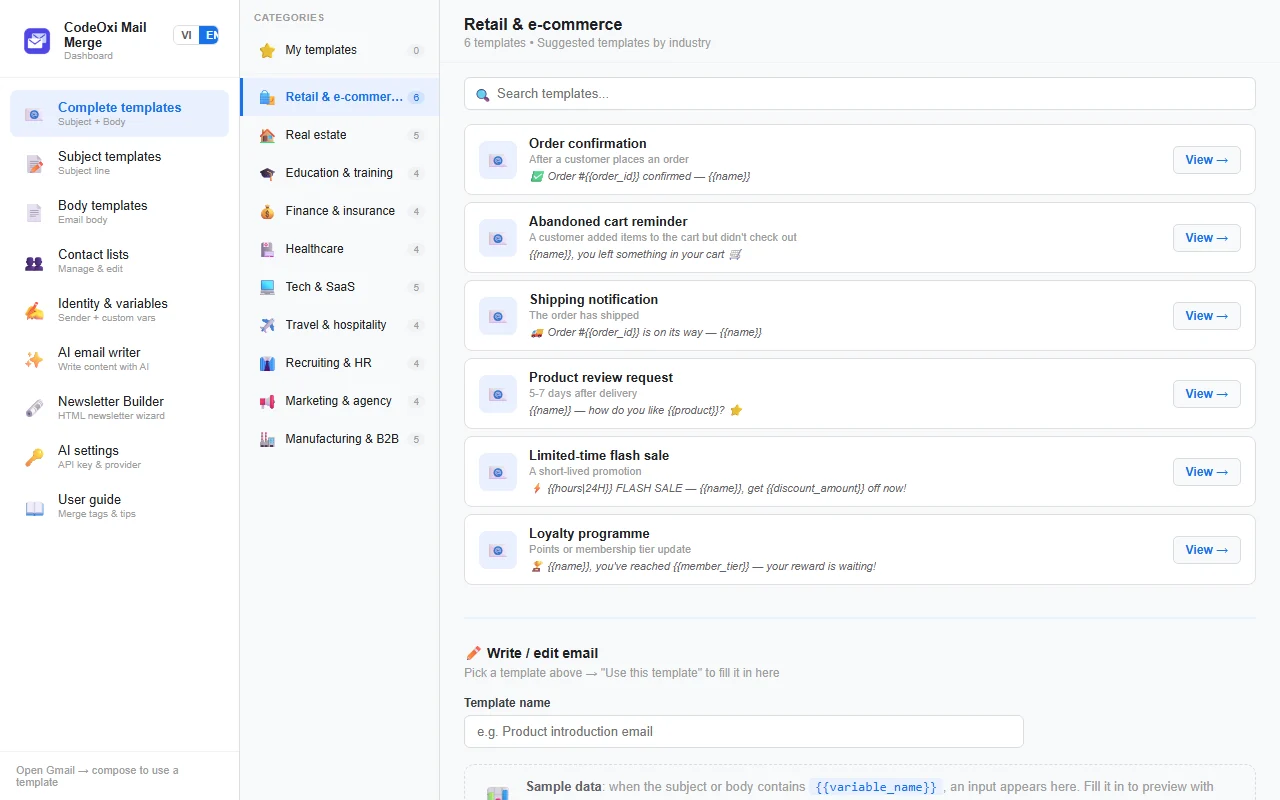Go to Contact lists

coord(119,260)
